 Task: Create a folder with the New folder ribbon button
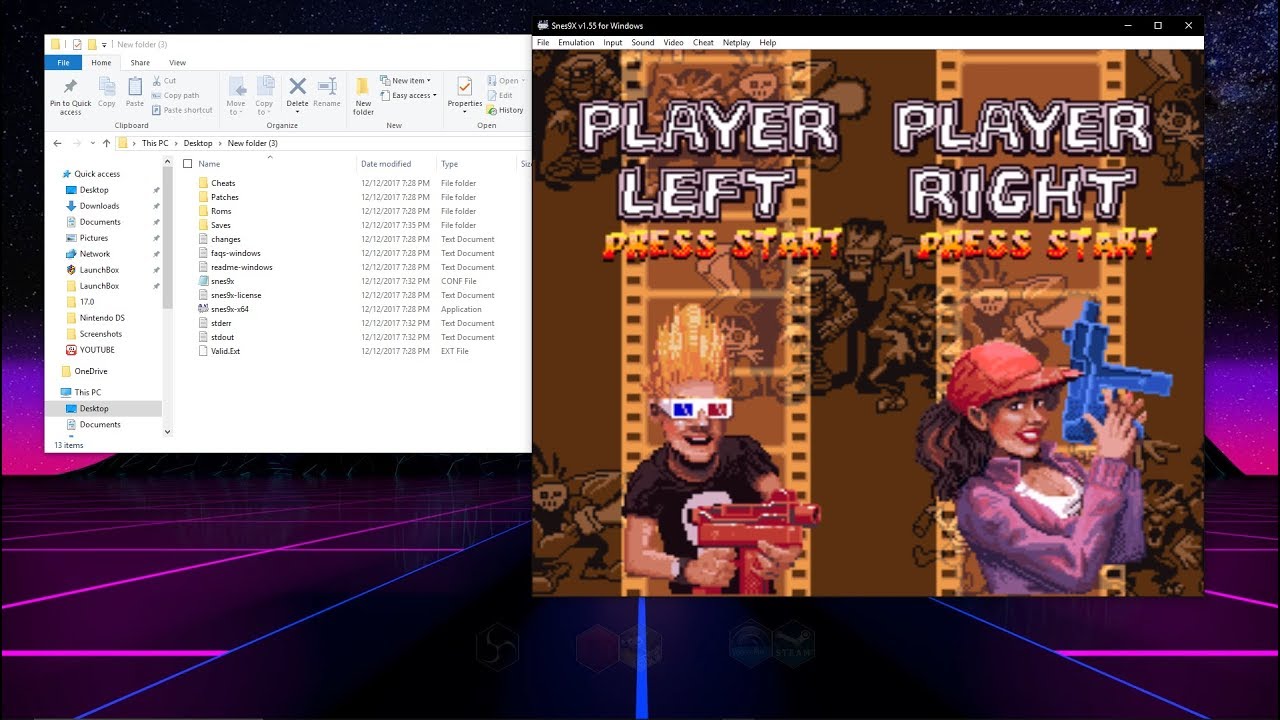363,95
